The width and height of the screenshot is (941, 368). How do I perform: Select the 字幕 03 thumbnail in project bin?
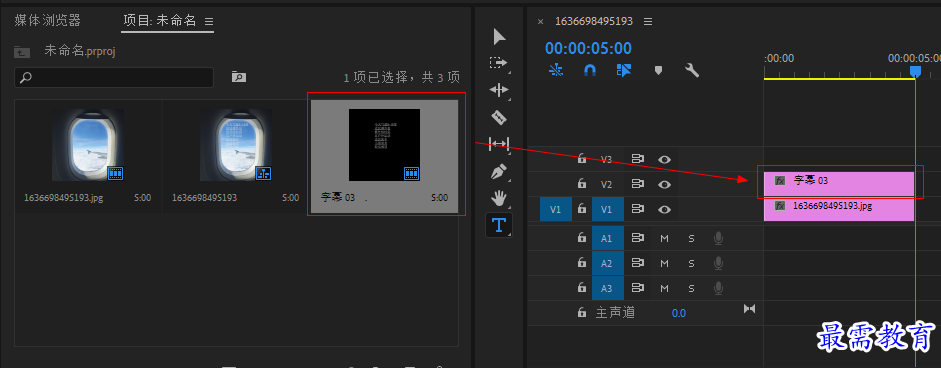[x=384, y=145]
